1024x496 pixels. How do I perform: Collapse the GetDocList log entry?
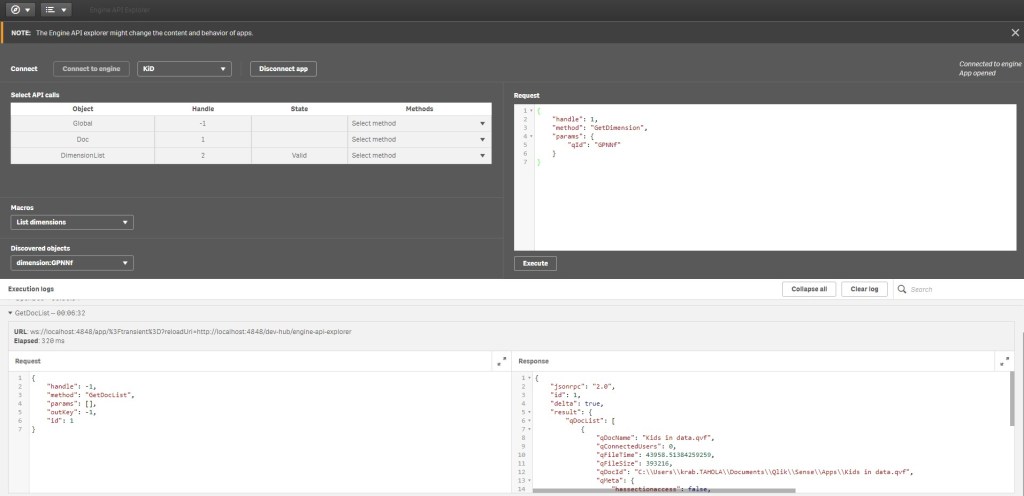[x=10, y=313]
